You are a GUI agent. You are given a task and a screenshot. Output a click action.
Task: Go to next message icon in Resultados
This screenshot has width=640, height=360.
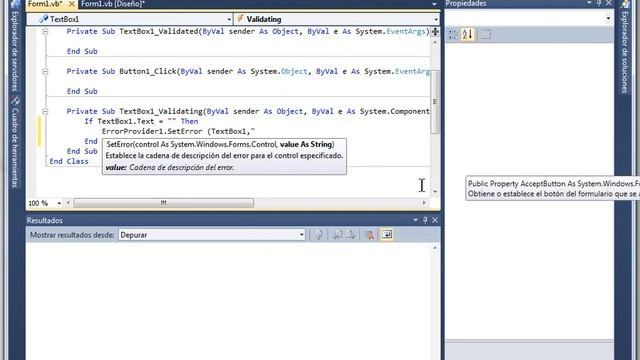(351, 235)
